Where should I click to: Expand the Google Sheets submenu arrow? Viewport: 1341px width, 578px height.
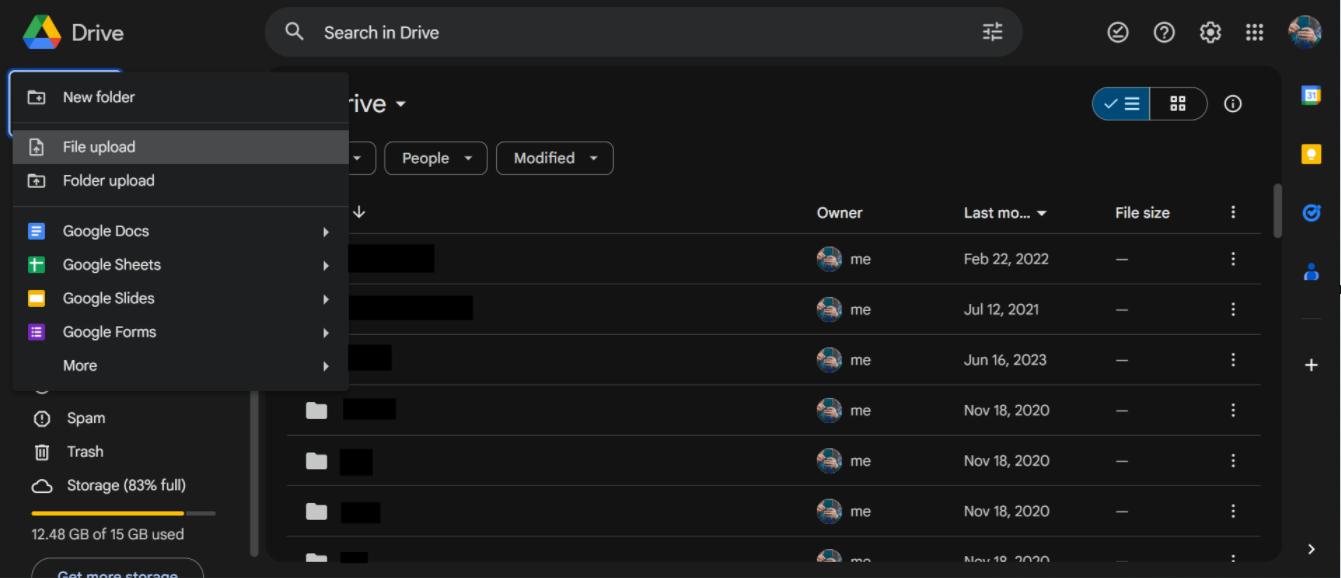pos(325,265)
